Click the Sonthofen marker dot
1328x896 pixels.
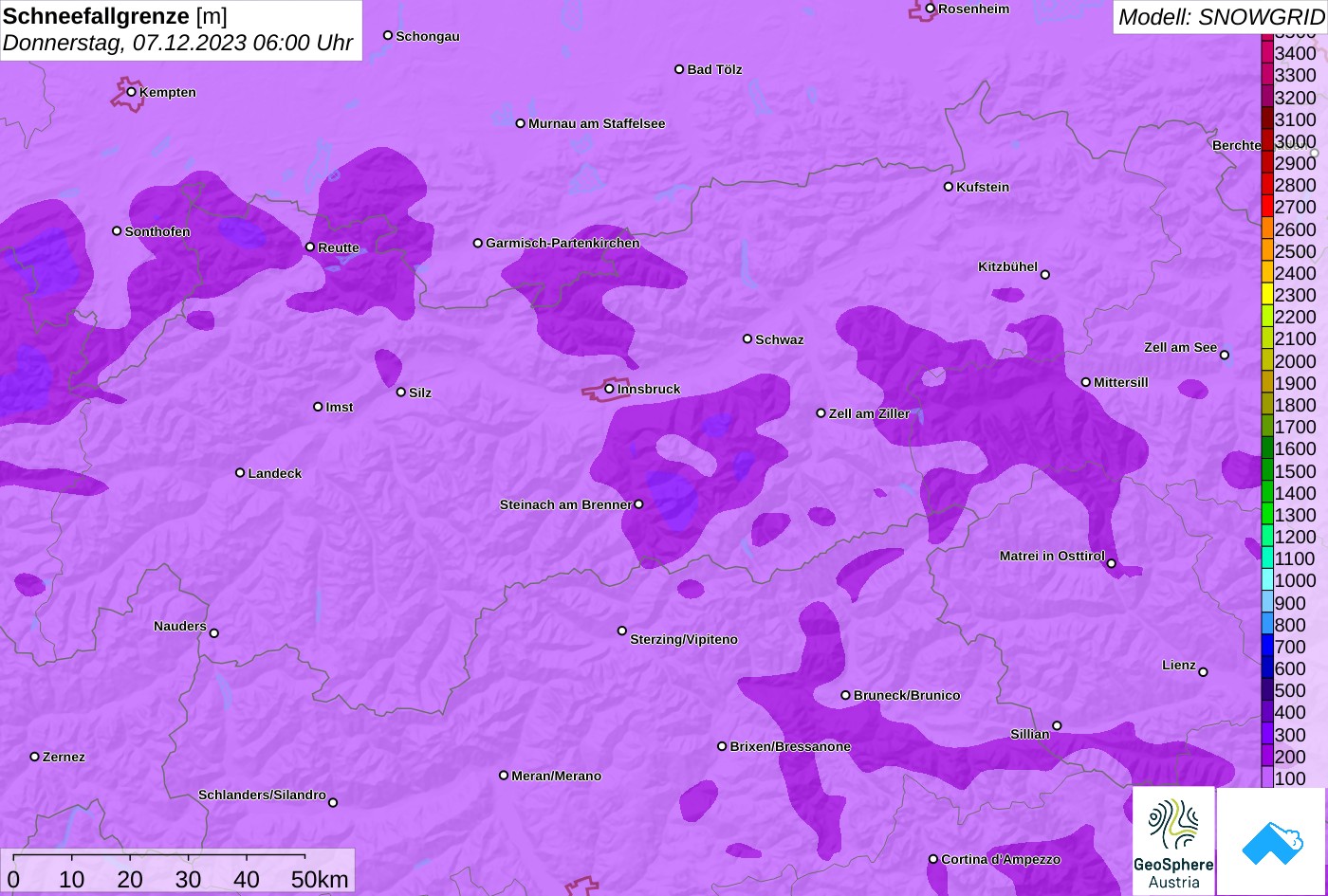pyautogui.click(x=118, y=231)
